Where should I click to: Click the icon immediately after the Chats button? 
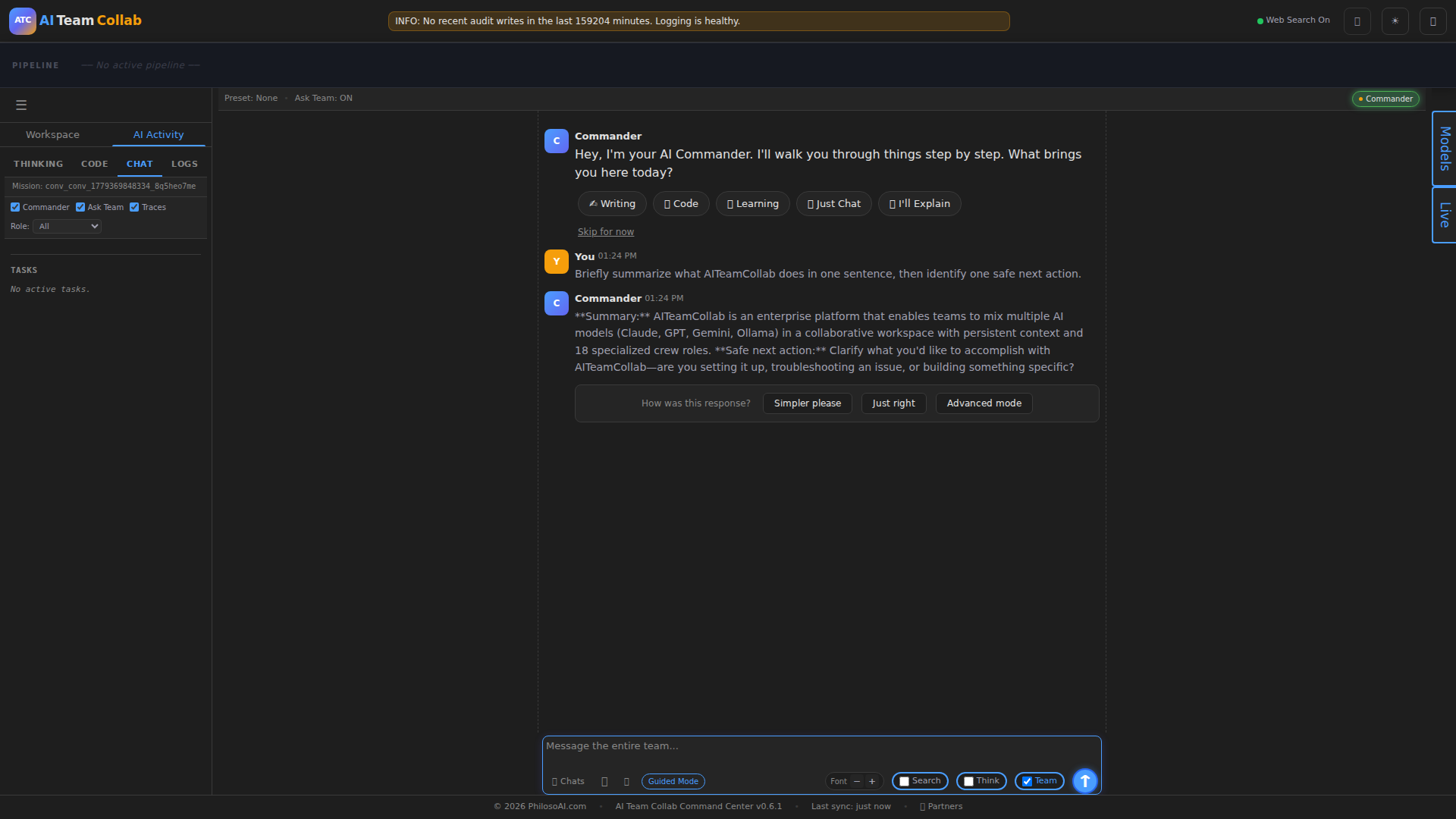pyautogui.click(x=604, y=782)
